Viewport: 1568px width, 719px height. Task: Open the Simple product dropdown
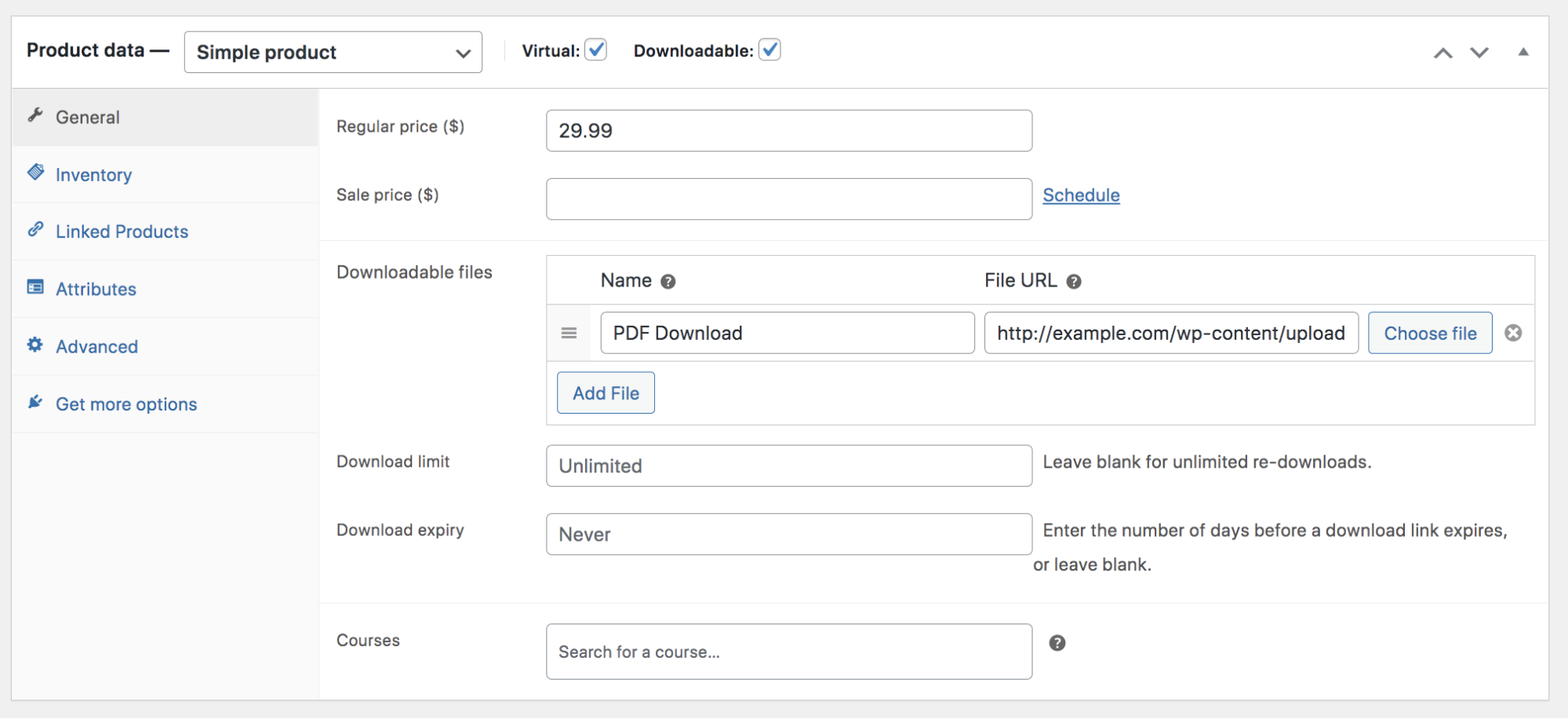coord(333,52)
